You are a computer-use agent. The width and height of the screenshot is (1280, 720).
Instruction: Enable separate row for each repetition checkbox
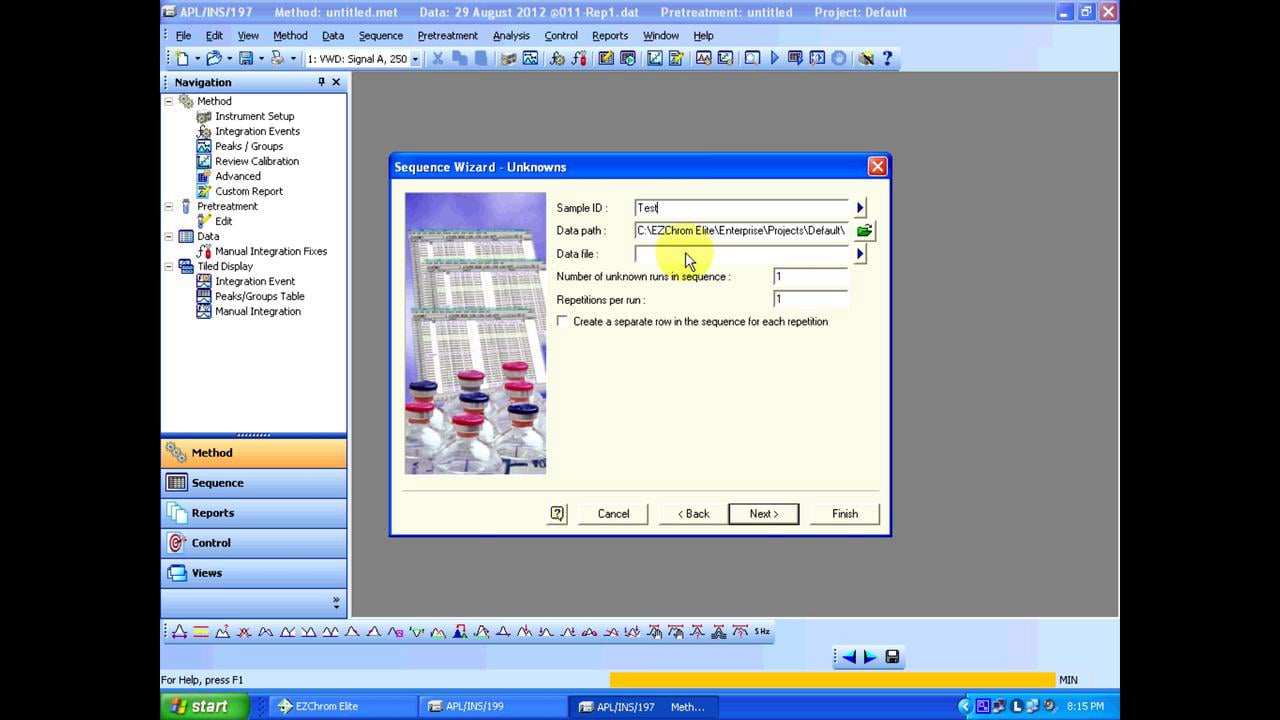click(563, 322)
